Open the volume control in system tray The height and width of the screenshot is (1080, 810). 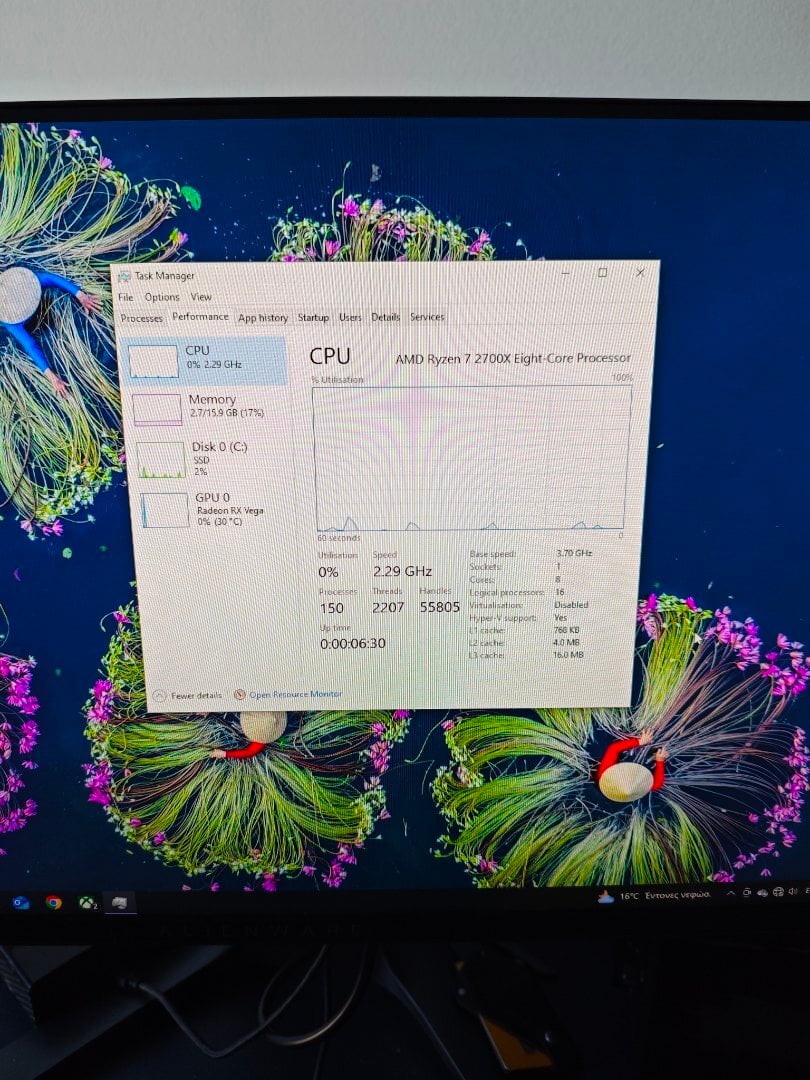pyautogui.click(x=793, y=892)
